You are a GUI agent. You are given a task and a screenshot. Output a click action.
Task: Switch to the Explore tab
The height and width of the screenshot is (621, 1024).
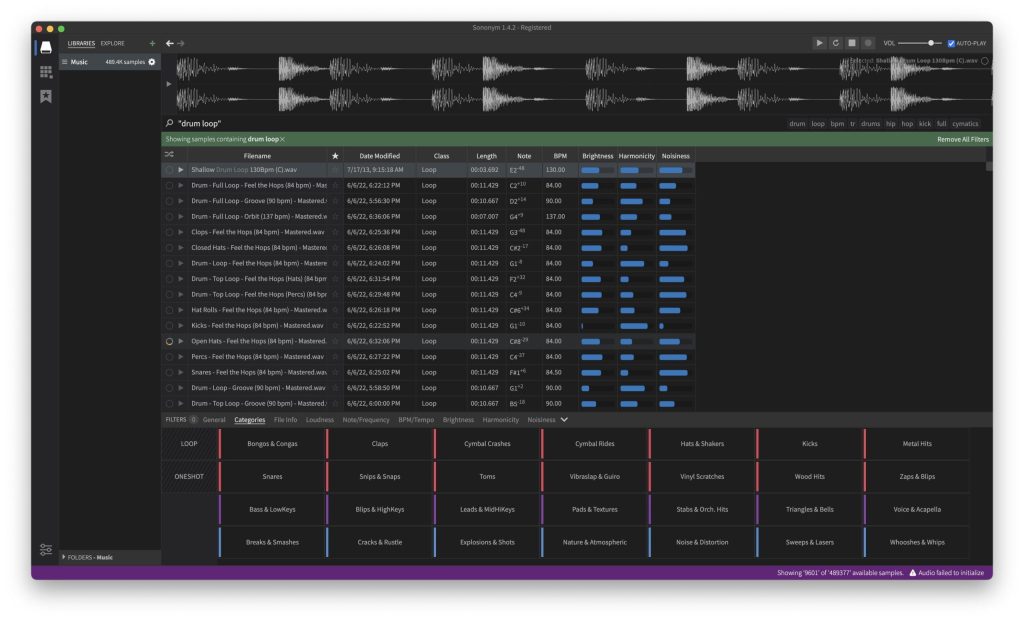pyautogui.click(x=113, y=44)
